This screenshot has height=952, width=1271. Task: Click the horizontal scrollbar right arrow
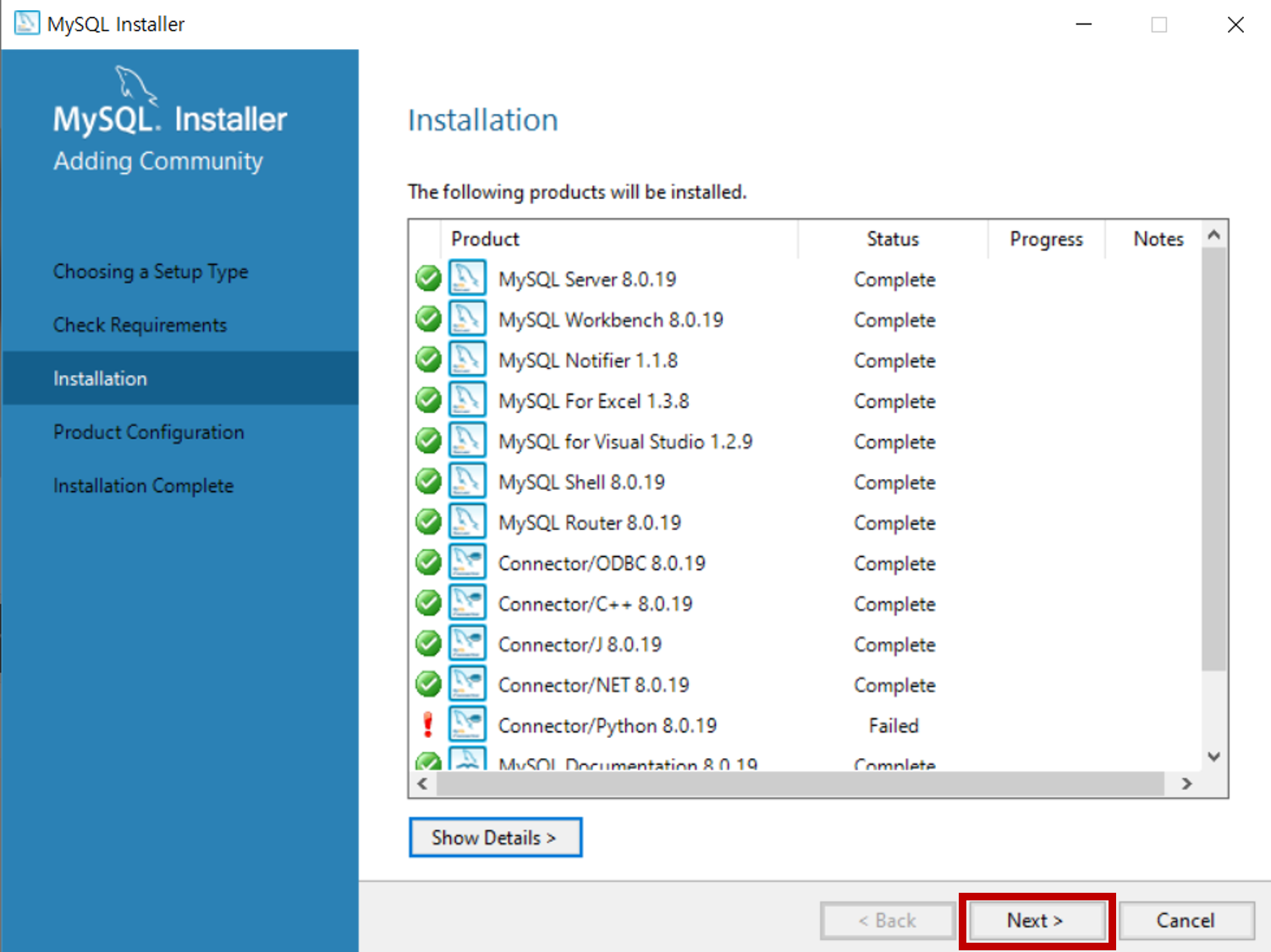pos(1187,784)
